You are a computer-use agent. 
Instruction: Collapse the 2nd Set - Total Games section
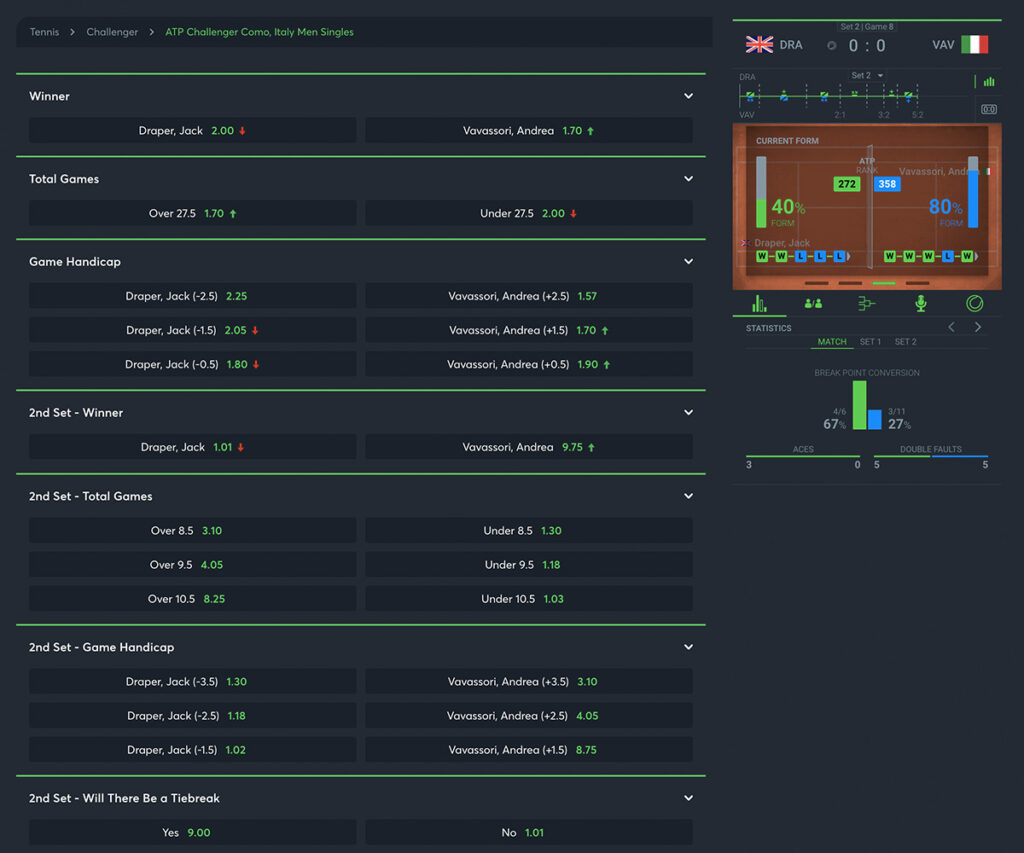[688, 496]
